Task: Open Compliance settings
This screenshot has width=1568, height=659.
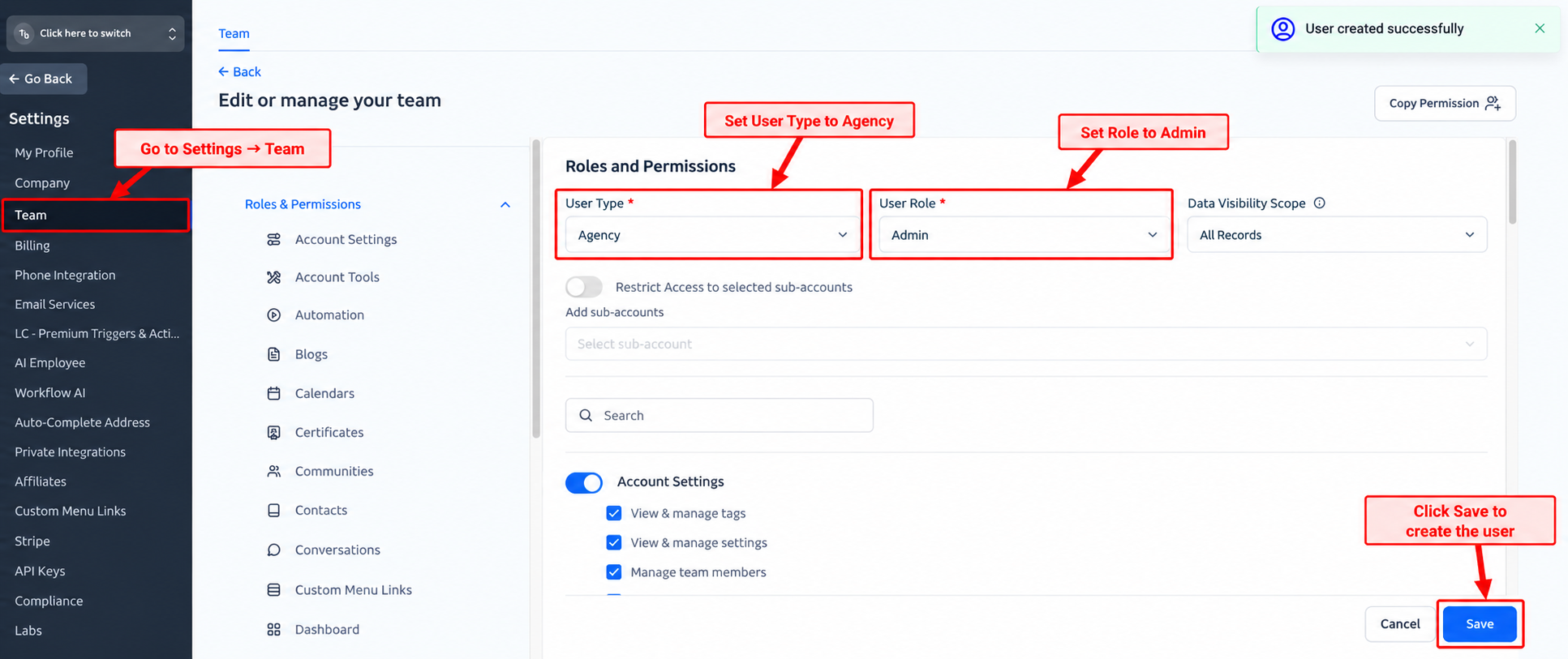Action: point(49,601)
